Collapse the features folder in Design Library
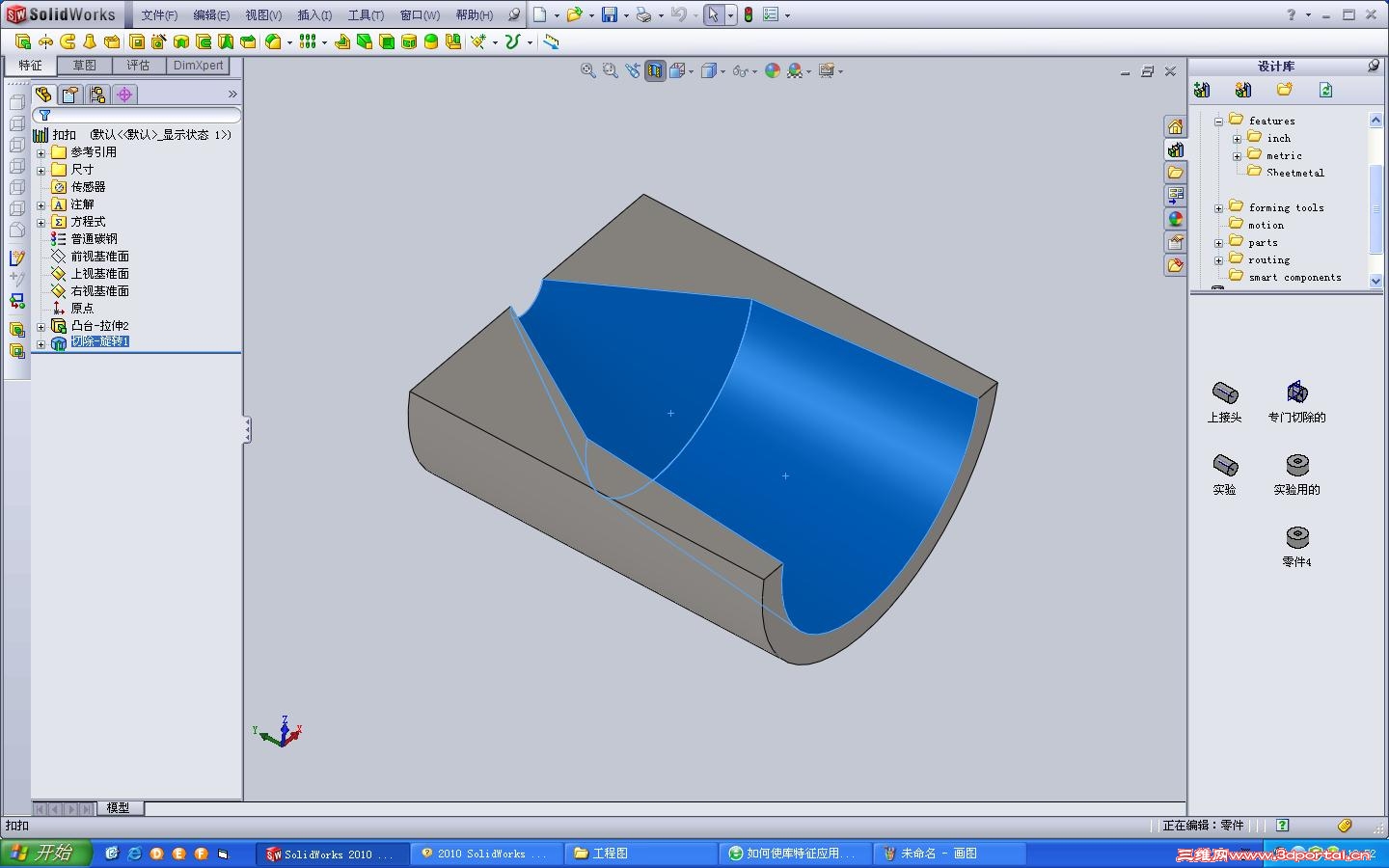Screen dimensions: 1389x868 click(x=1218, y=122)
